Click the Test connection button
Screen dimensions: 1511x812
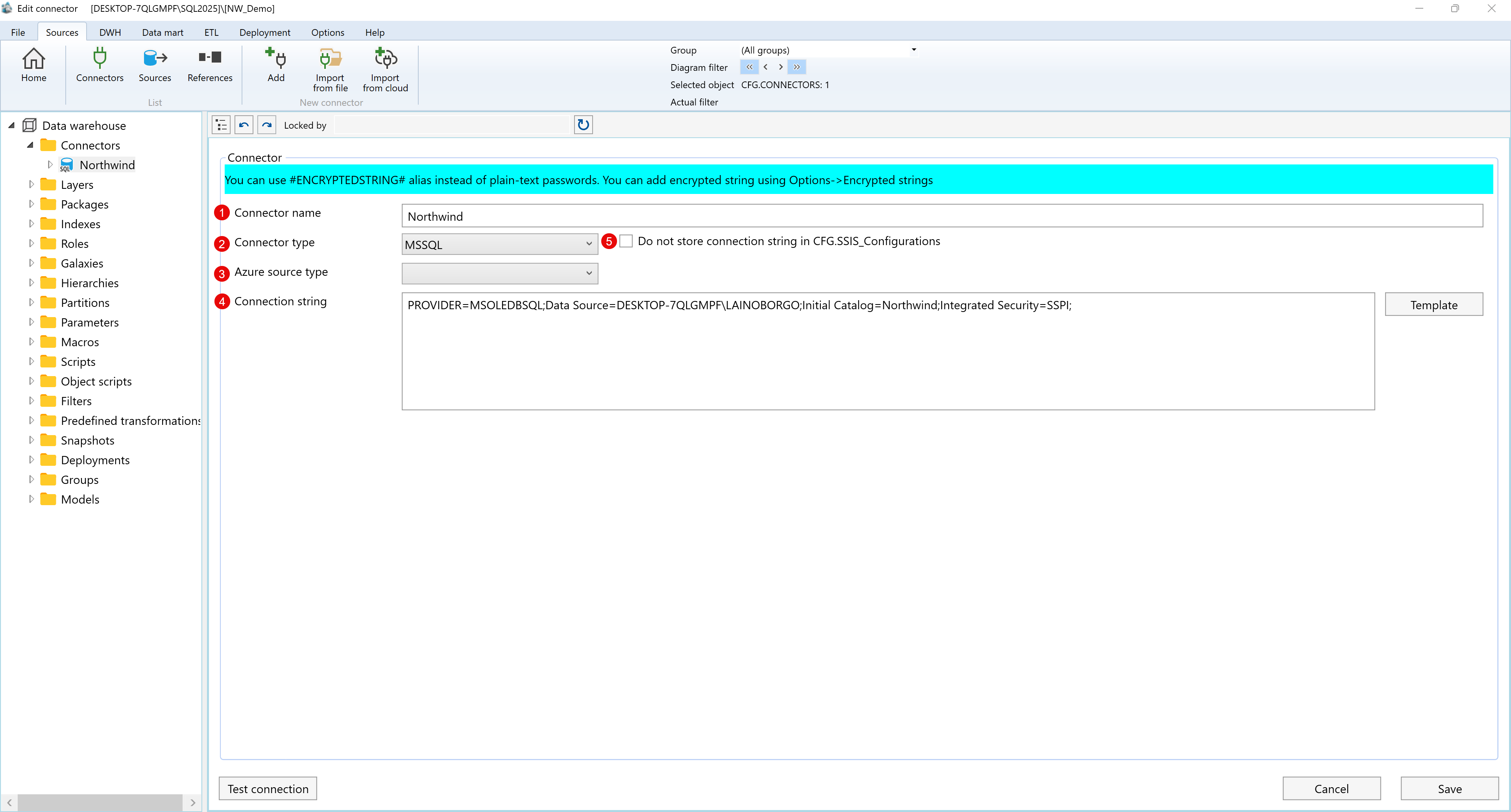[x=268, y=788]
